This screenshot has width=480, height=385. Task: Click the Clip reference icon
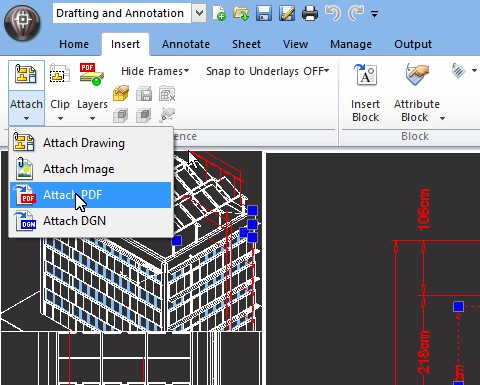pyautogui.click(x=60, y=73)
